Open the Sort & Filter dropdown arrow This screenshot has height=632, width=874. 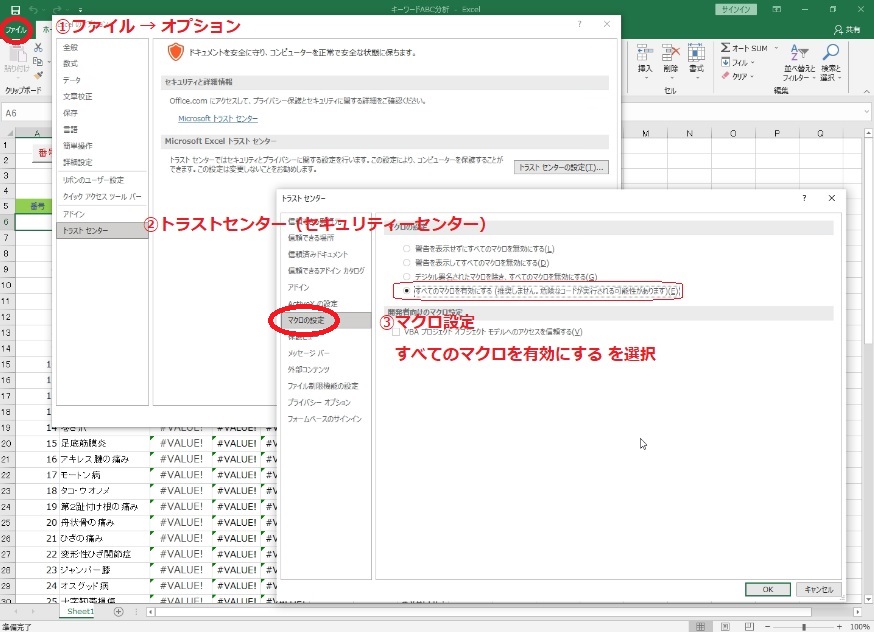click(814, 78)
